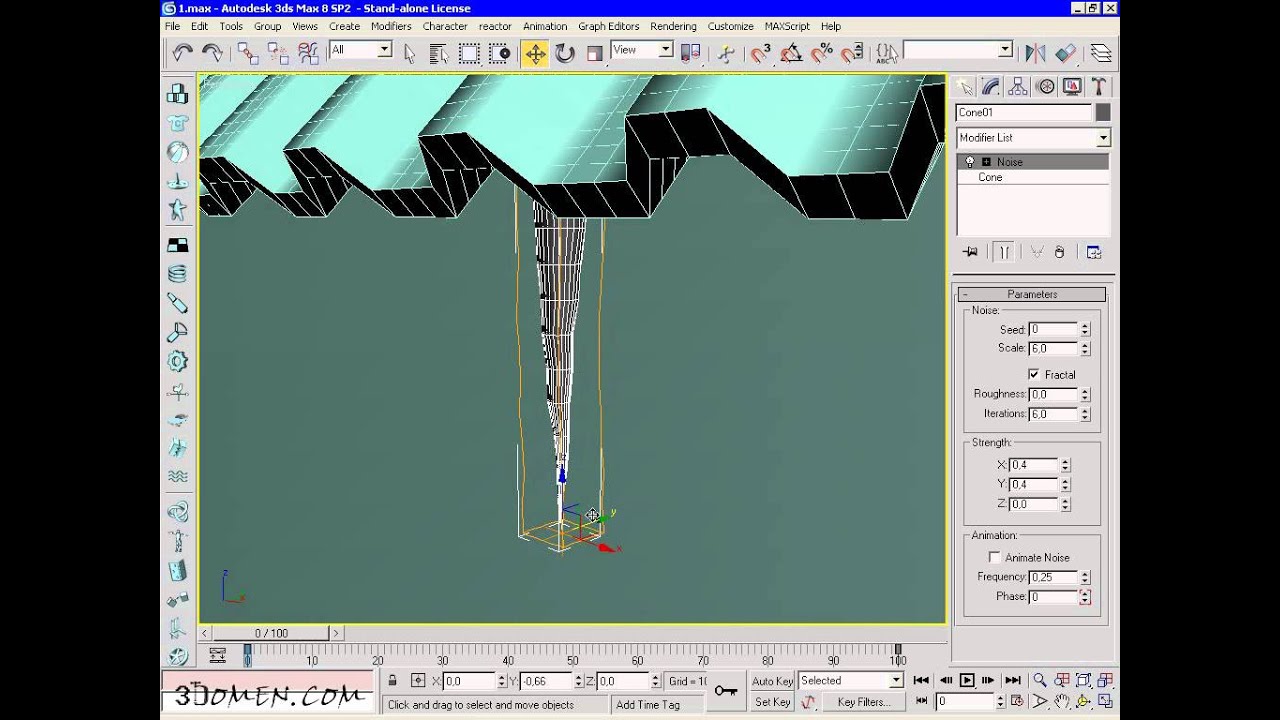Image resolution: width=1280 pixels, height=720 pixels.
Task: Toggle the Fractal checkbox
Action: pos(1033,374)
